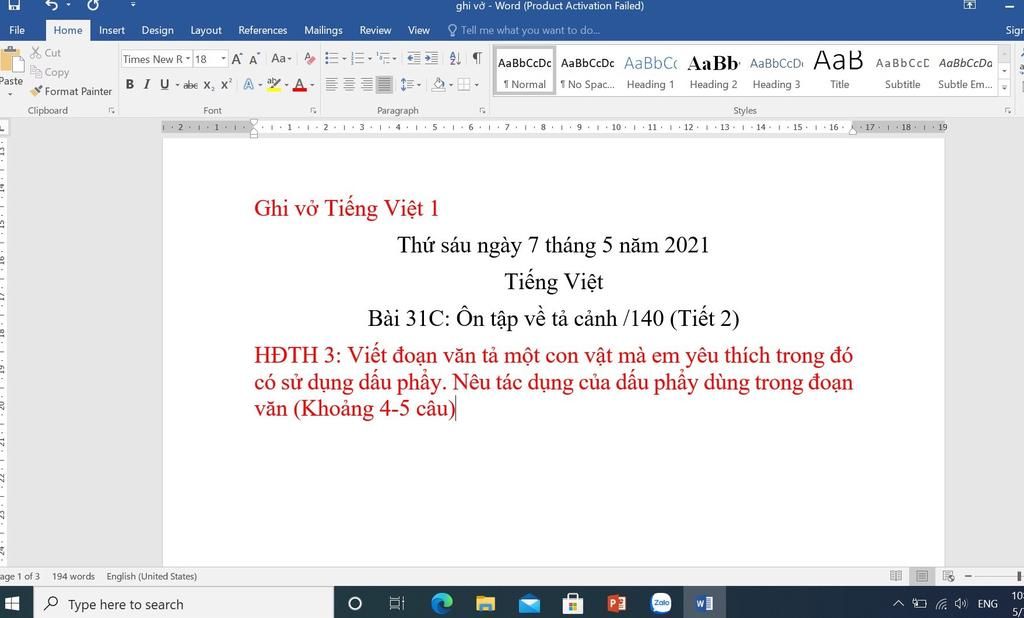Click the yellow text highlight swatch
This screenshot has width=1024, height=618.
click(x=274, y=85)
